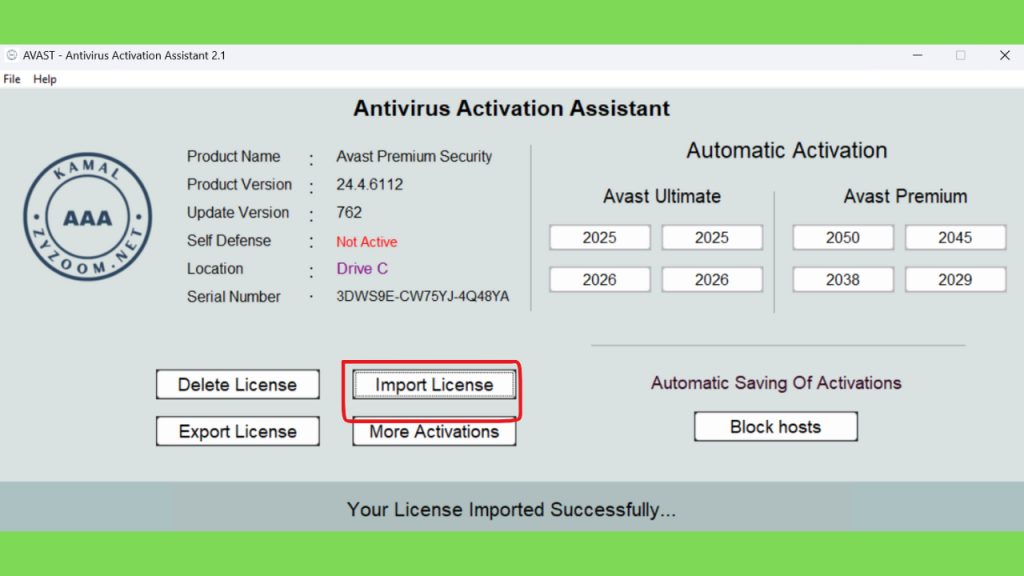This screenshot has width=1024, height=576.
Task: Click the 'Product Name' field label
Action: coord(233,157)
